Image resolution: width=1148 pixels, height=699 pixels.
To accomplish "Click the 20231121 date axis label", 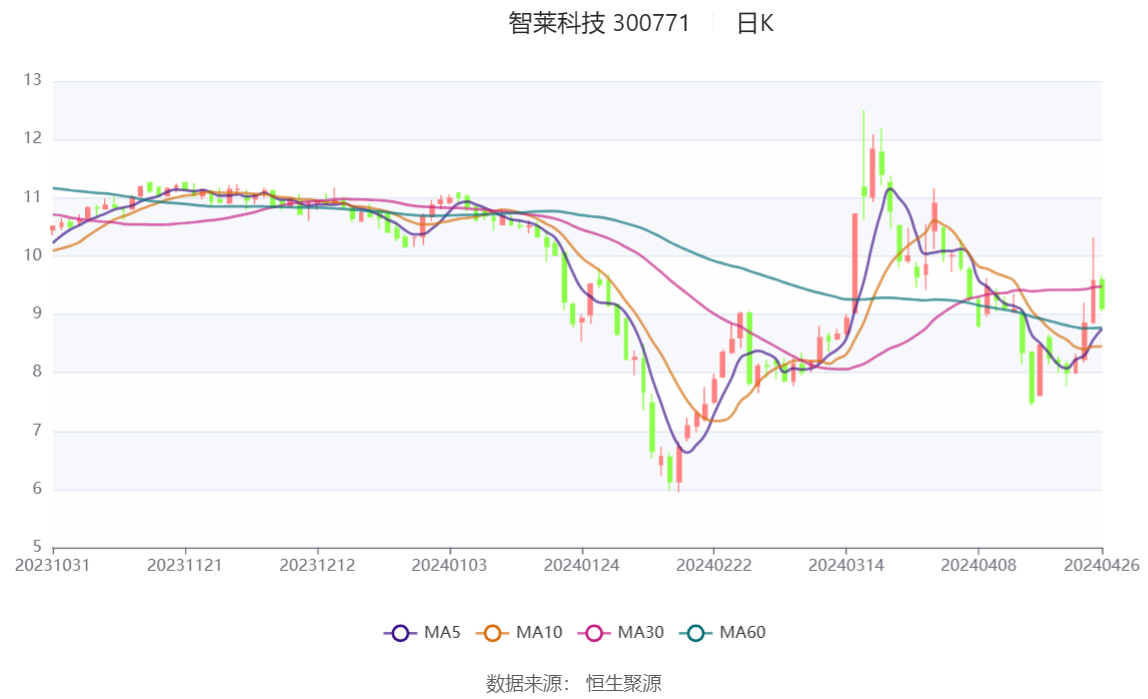I will coord(185,565).
